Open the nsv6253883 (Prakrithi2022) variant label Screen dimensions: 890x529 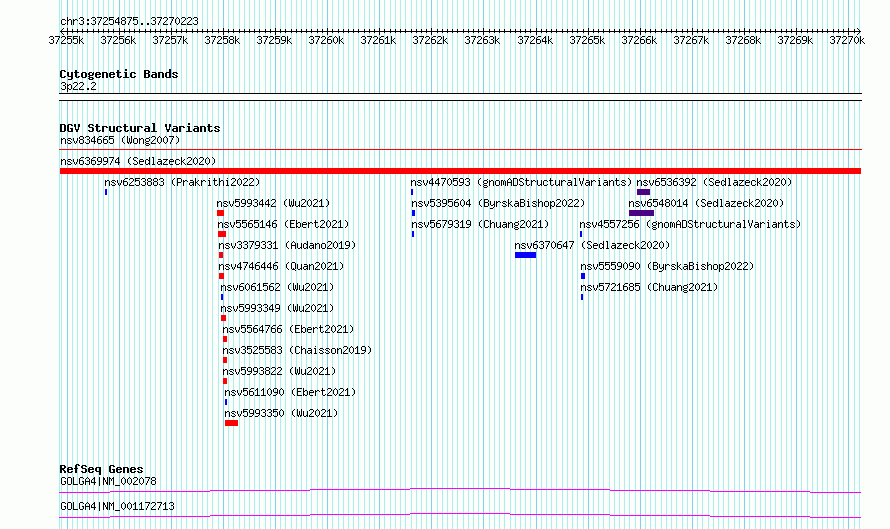point(182,182)
